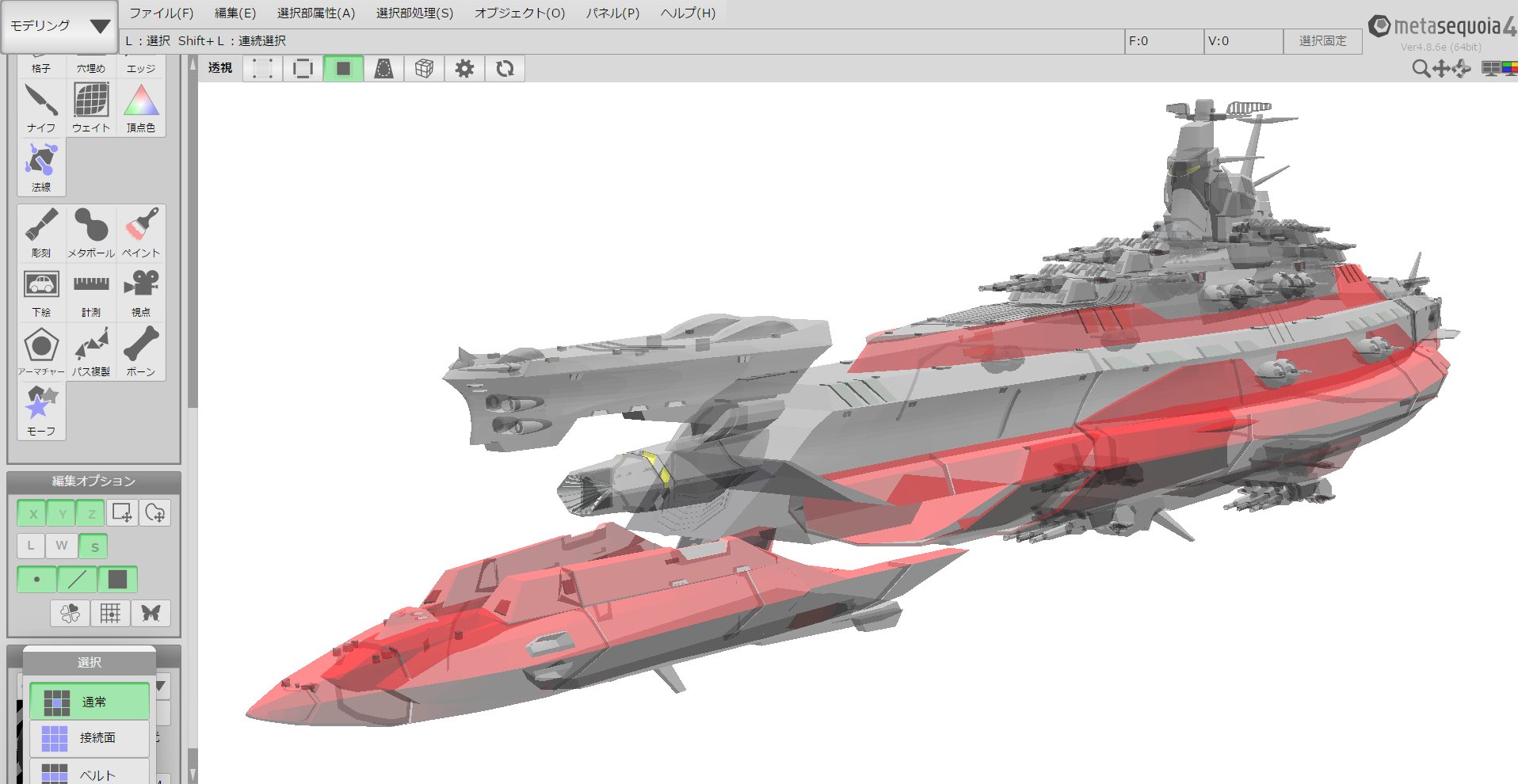Select the メタボール tool
Screen dimensions: 1518x784
pos(91,233)
